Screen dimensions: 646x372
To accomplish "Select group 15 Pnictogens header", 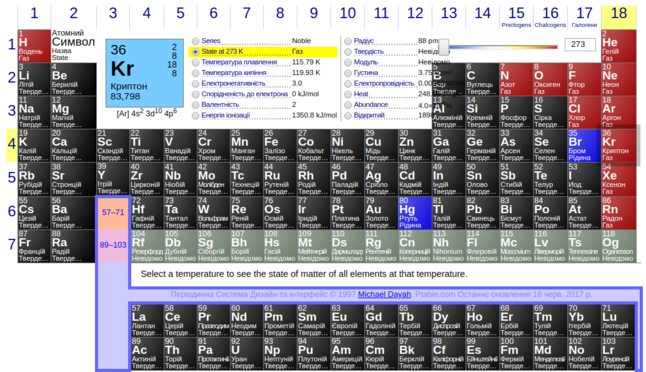I will (x=516, y=17).
